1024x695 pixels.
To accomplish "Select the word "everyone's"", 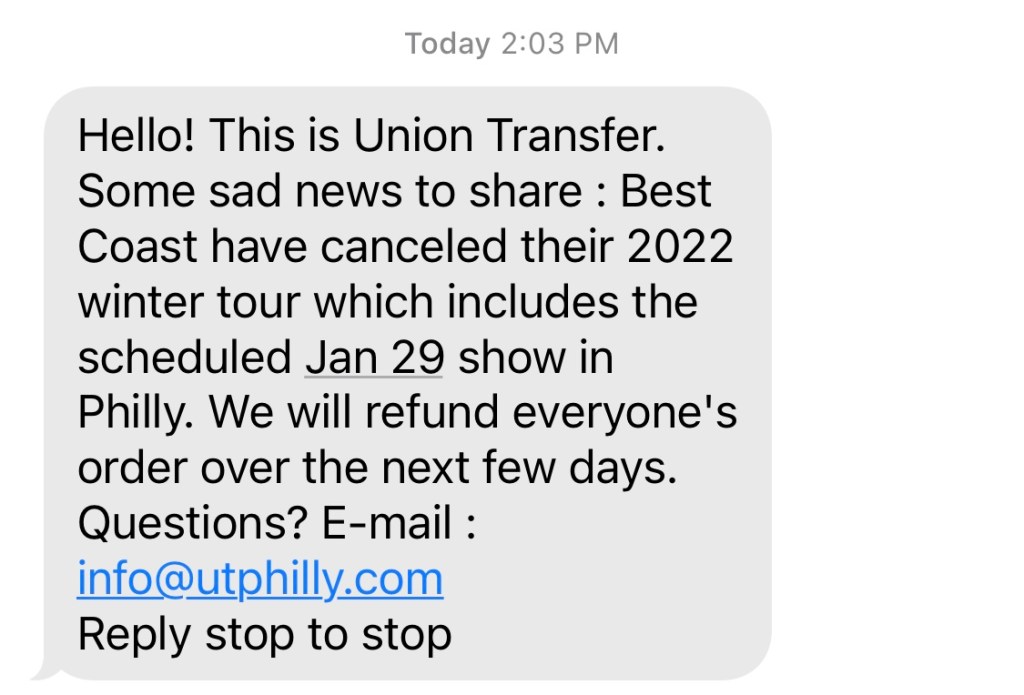I will click(x=651, y=413).
